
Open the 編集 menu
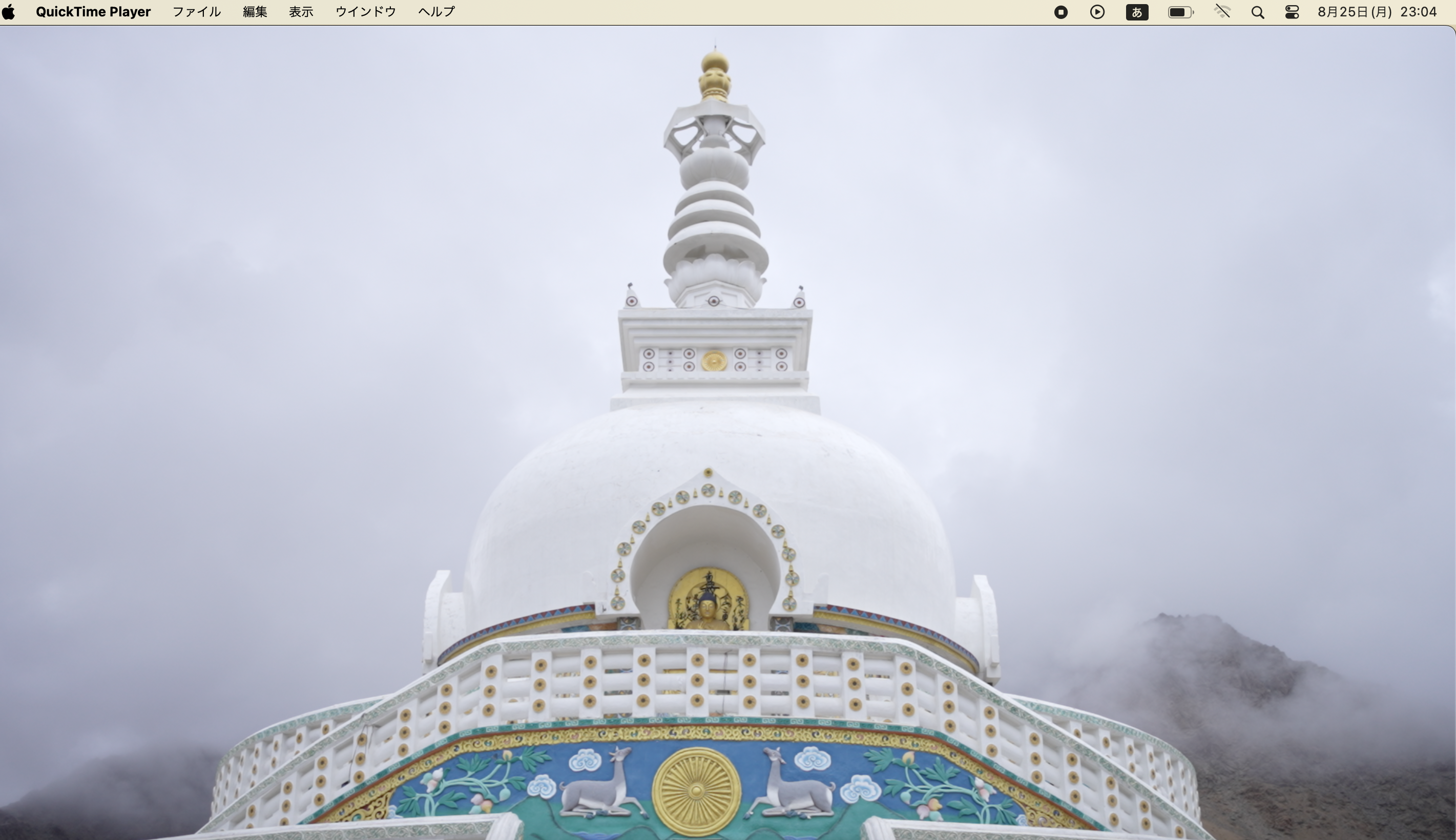tap(255, 12)
